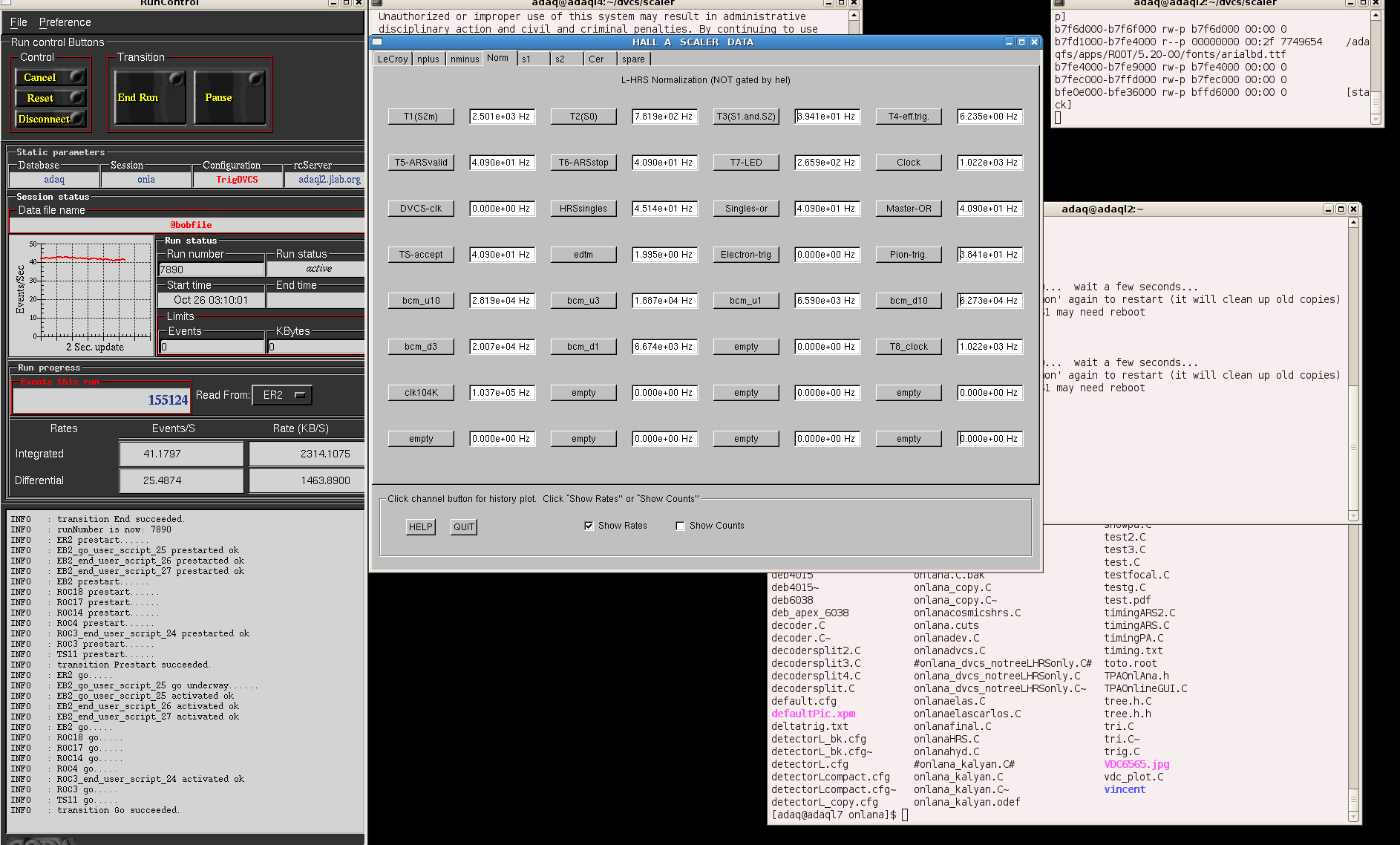The height and width of the screenshot is (845, 1400).
Task: Switch to the spare tab
Action: 633,59
